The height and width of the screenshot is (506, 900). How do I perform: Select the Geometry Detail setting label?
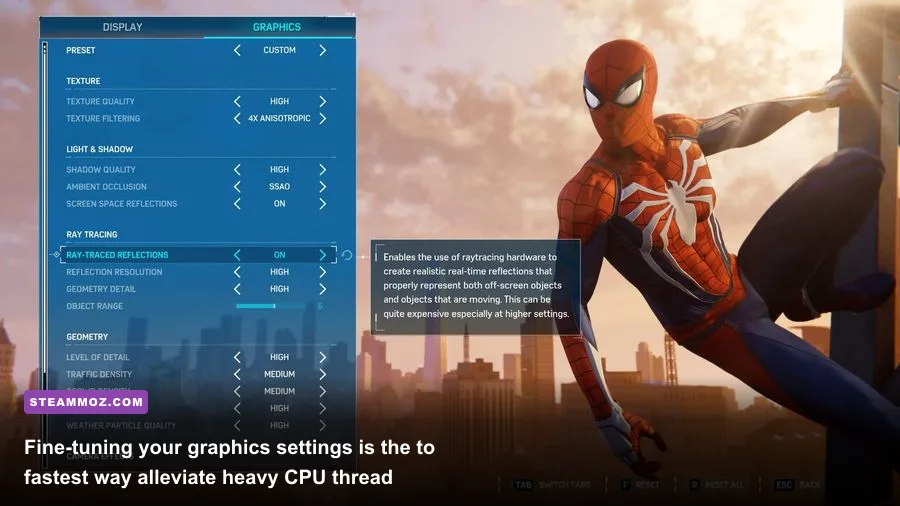tap(101, 289)
